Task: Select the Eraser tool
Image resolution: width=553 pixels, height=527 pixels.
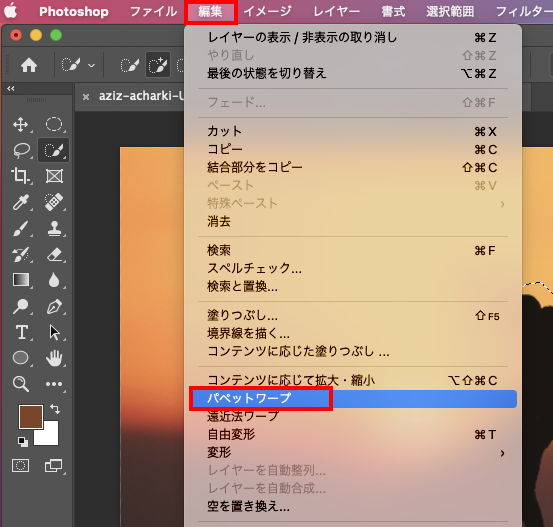Action: coord(54,254)
